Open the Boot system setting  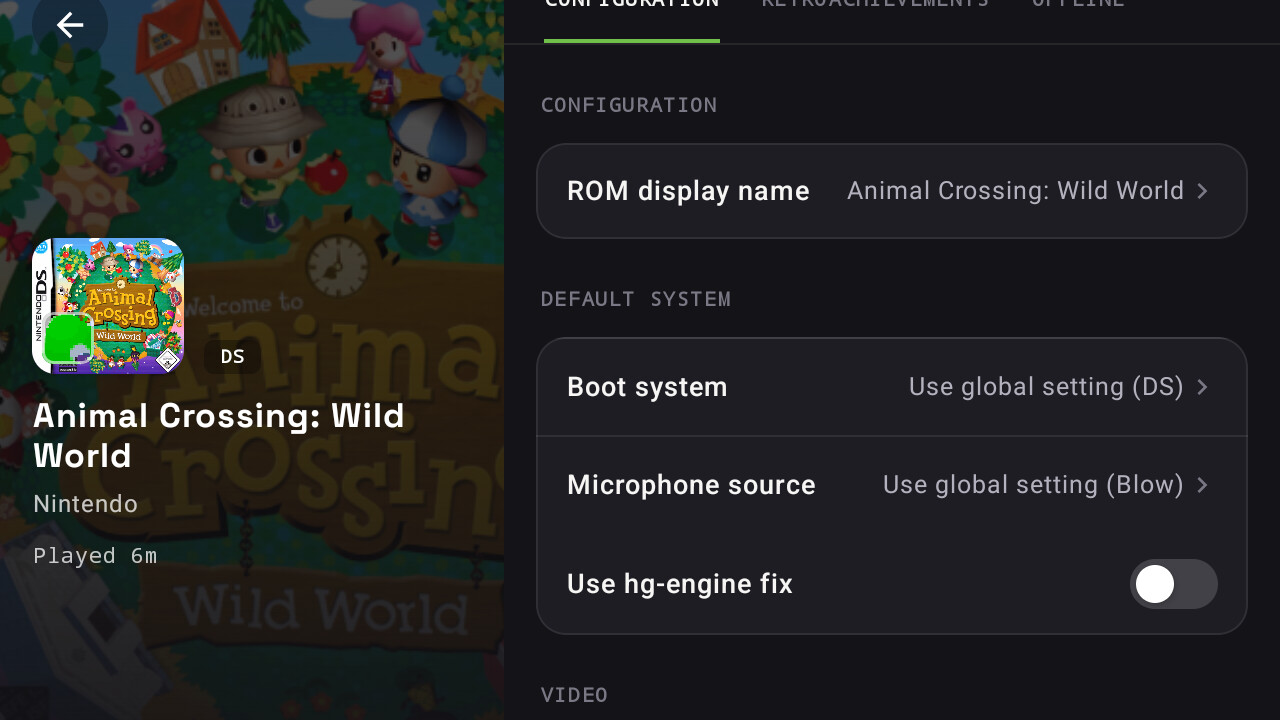[892, 387]
